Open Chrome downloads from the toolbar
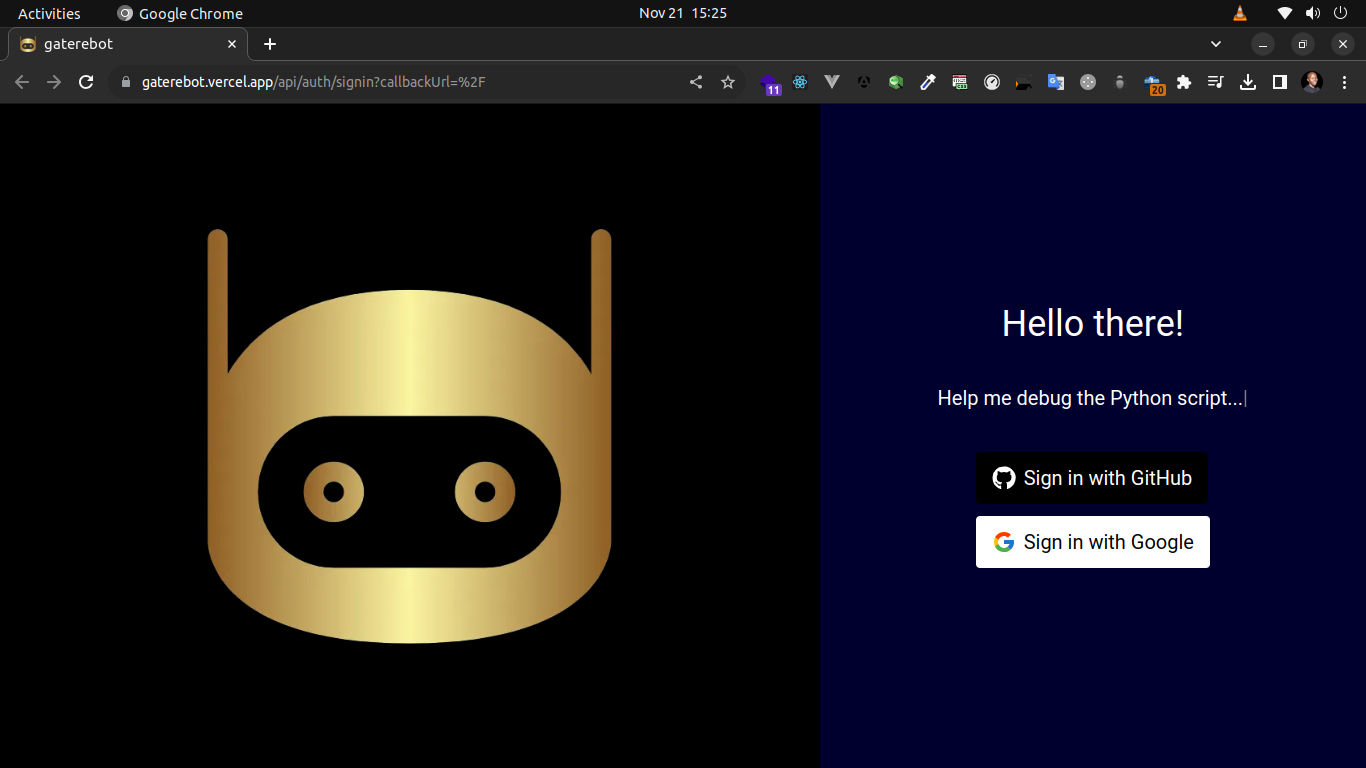Viewport: 1366px width, 768px height. coord(1248,82)
